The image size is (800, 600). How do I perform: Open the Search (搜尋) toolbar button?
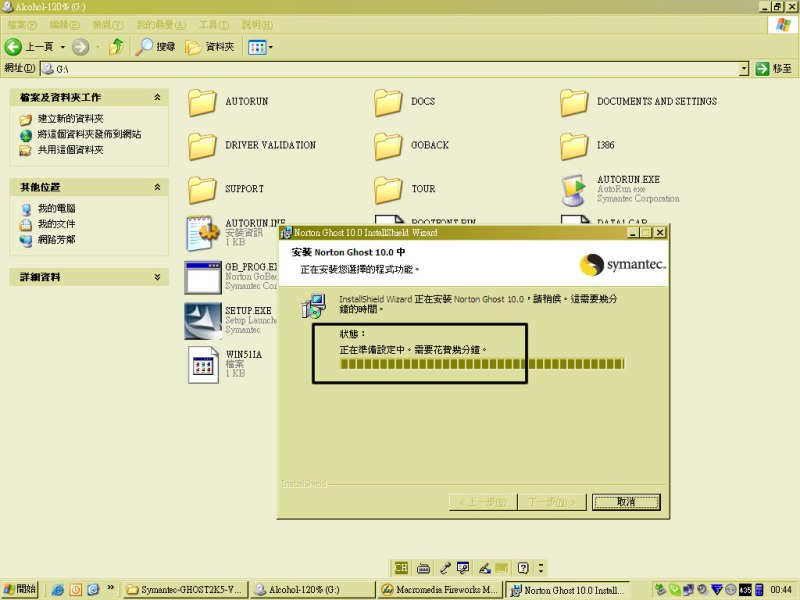click(156, 47)
